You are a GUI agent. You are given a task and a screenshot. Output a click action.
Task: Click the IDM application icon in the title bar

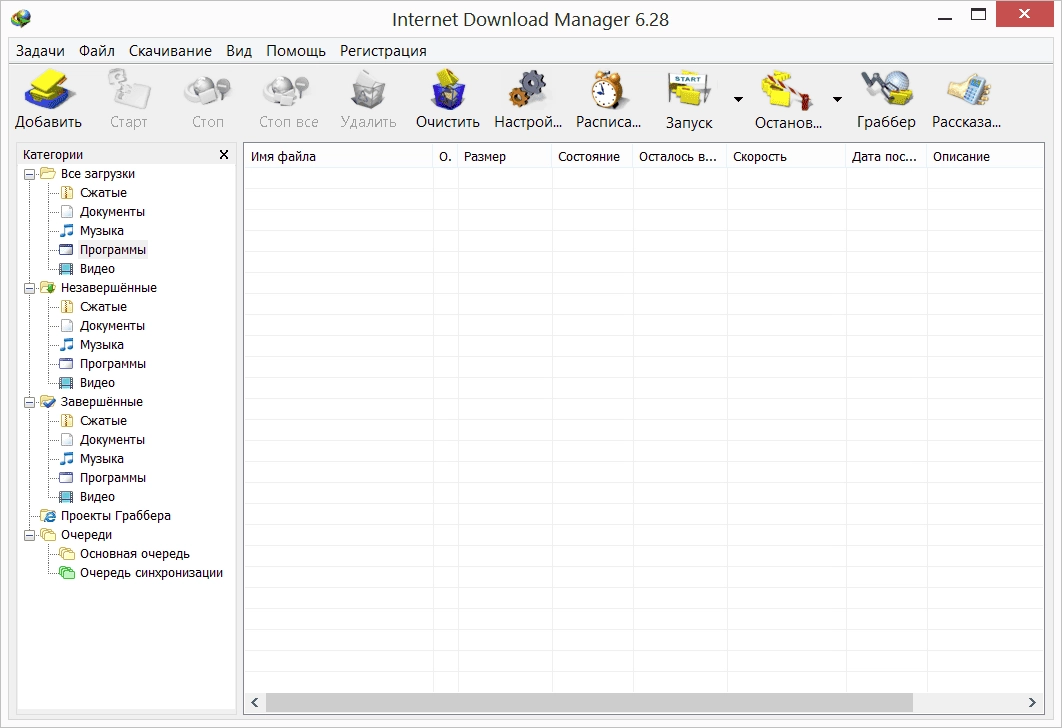tap(21, 18)
